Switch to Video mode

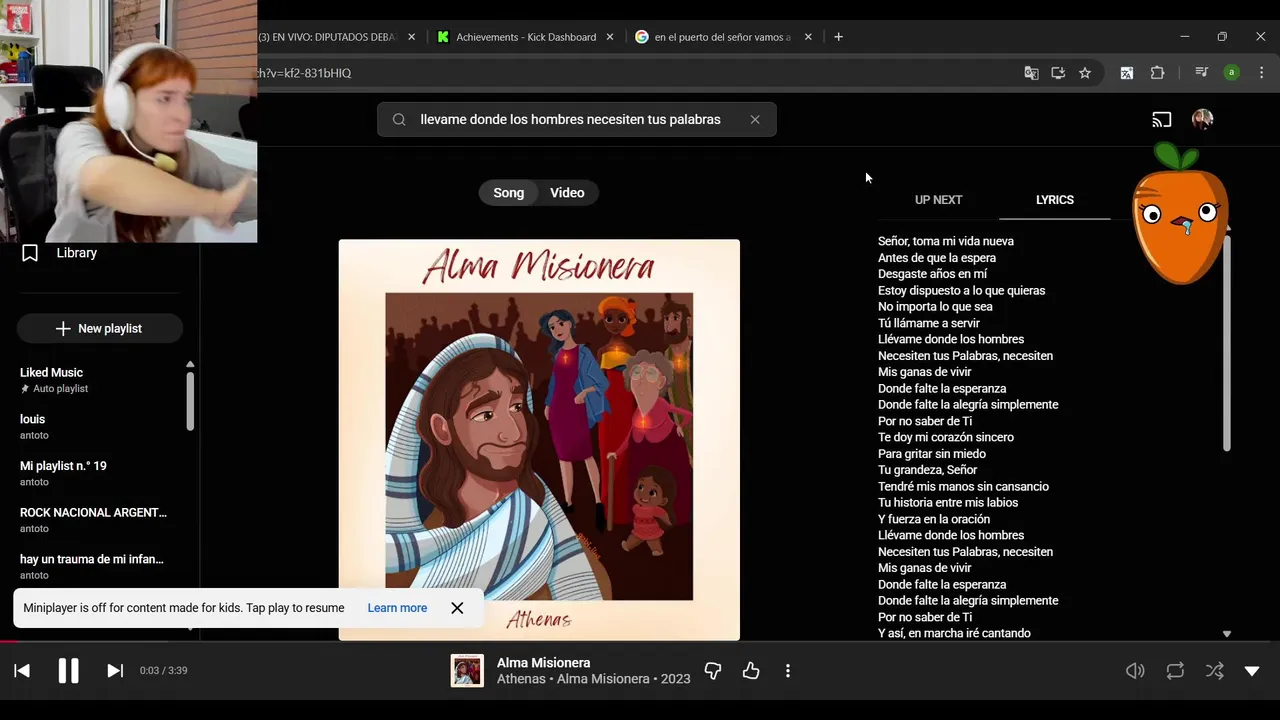click(567, 193)
